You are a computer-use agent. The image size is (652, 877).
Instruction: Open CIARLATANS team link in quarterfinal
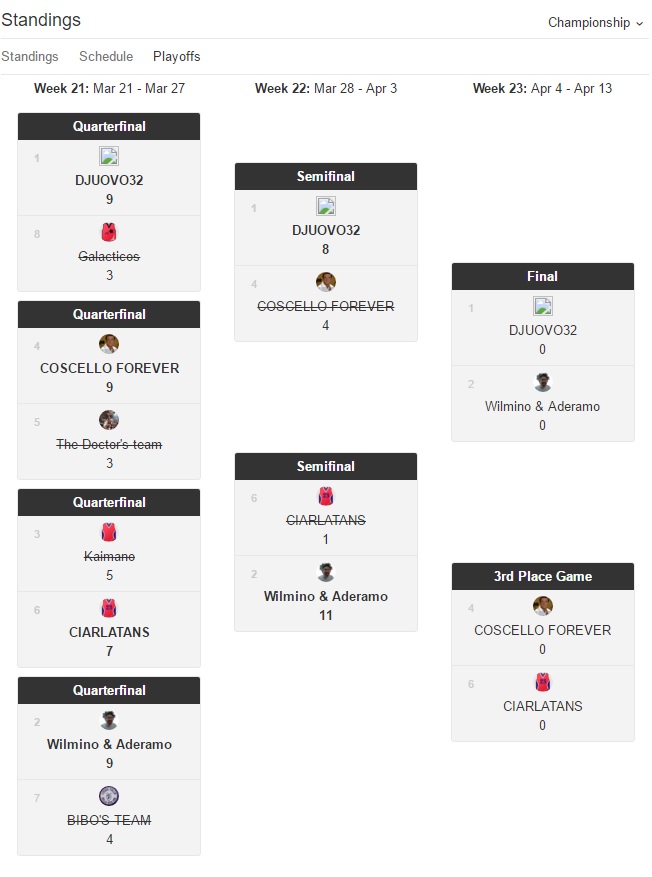point(109,632)
